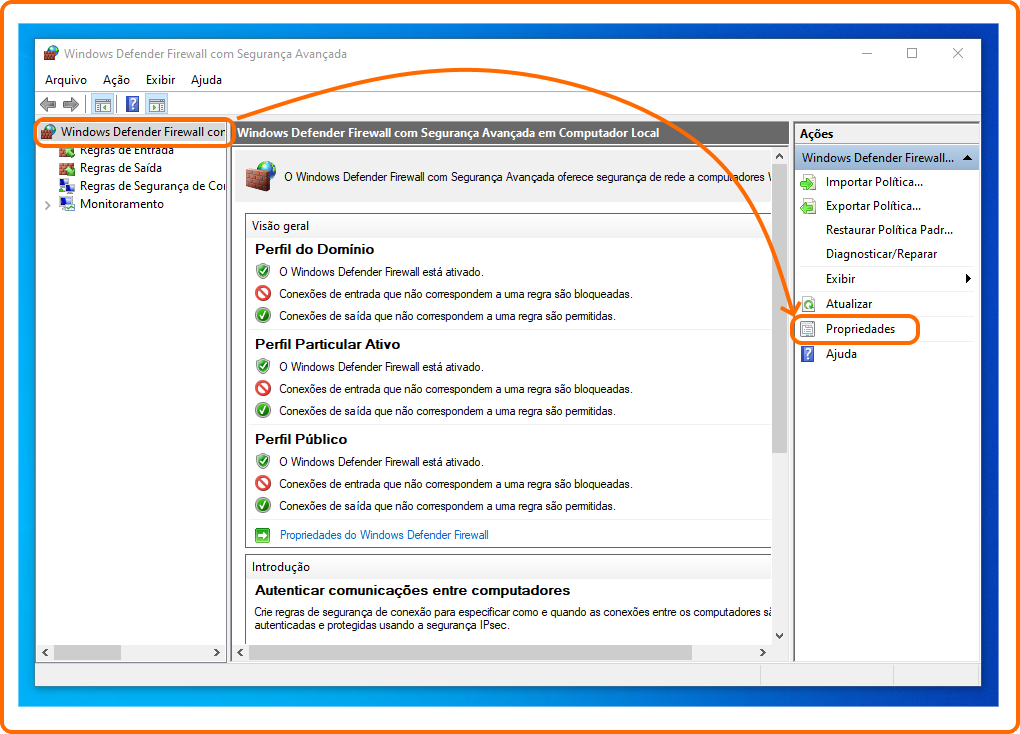Click the Perfil Público heading
Viewport: 1020px width, 734px height.
(x=301, y=439)
